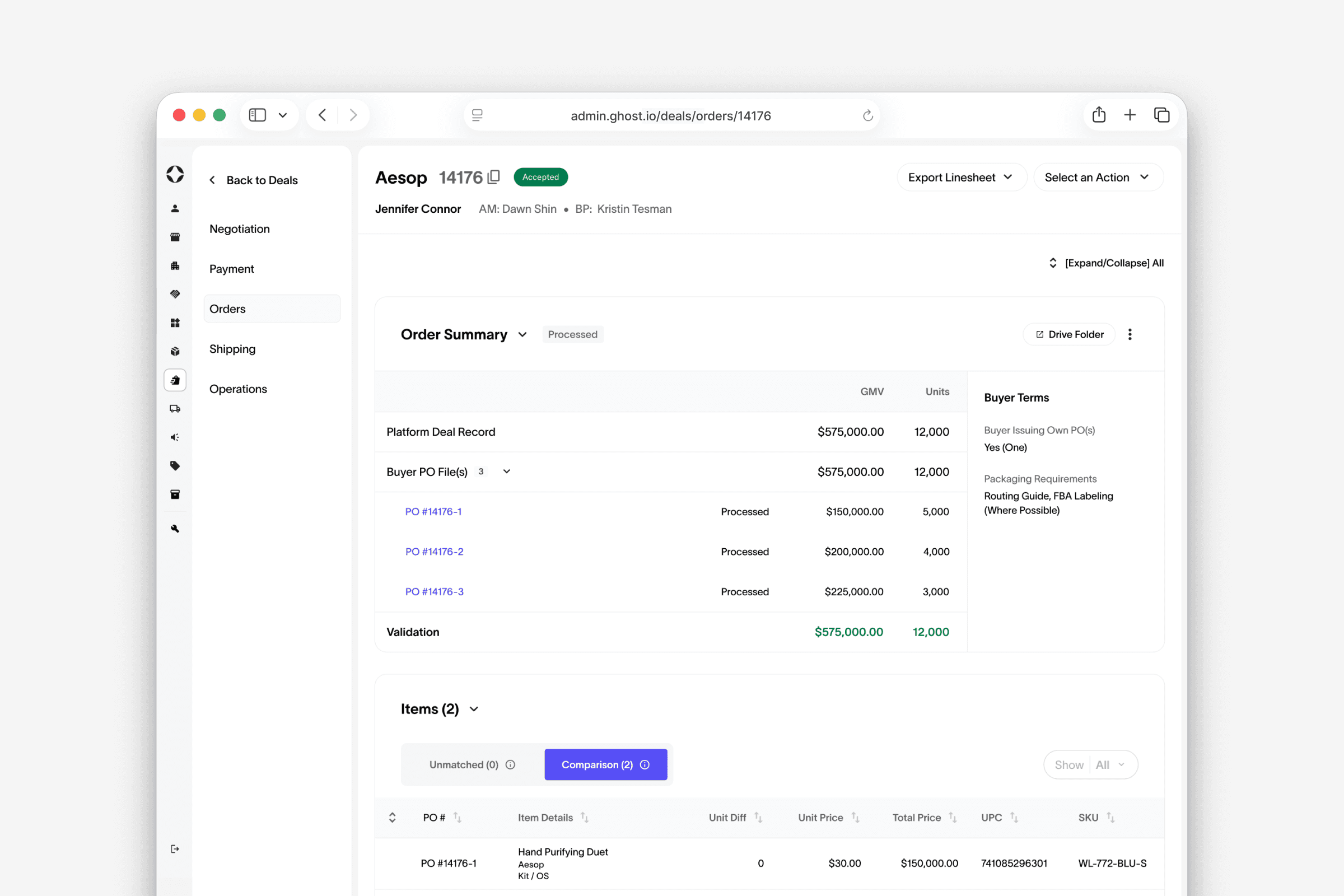Copy order number 14176 with copy icon
Screen dimensions: 1344x896
pyautogui.click(x=494, y=177)
